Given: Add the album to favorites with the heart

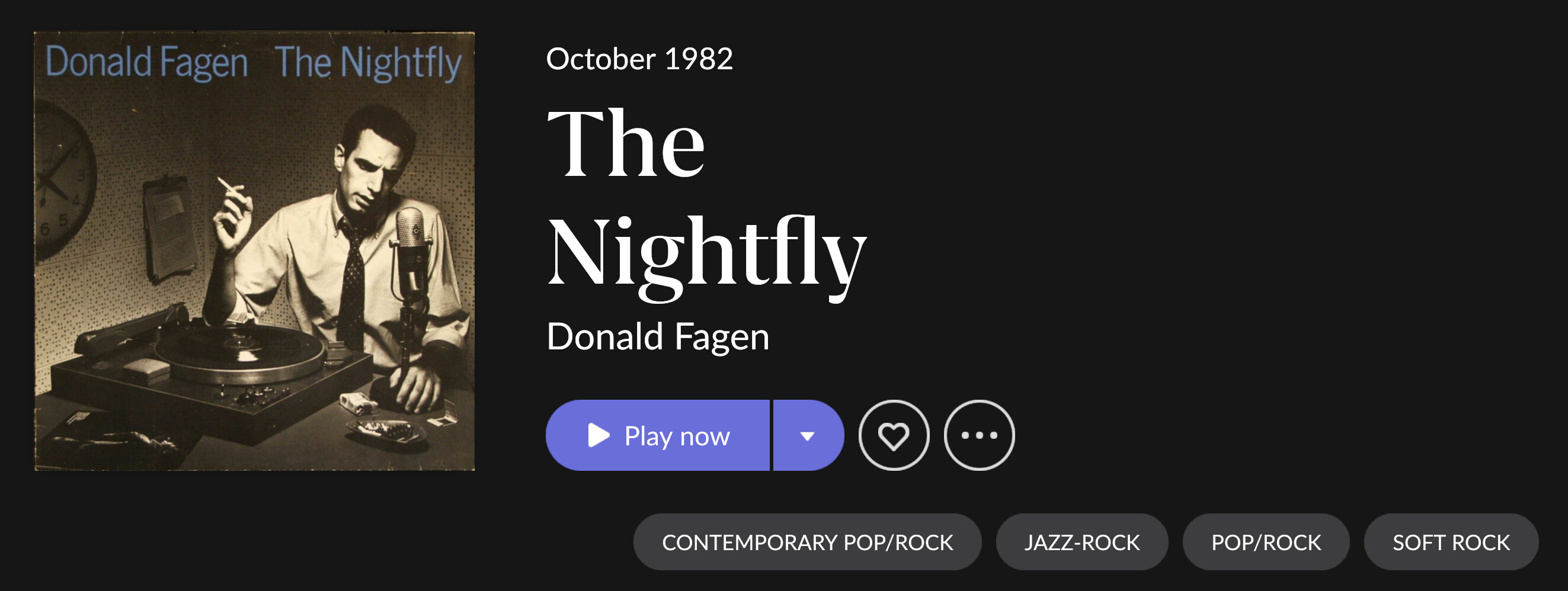Looking at the screenshot, I should (x=894, y=435).
